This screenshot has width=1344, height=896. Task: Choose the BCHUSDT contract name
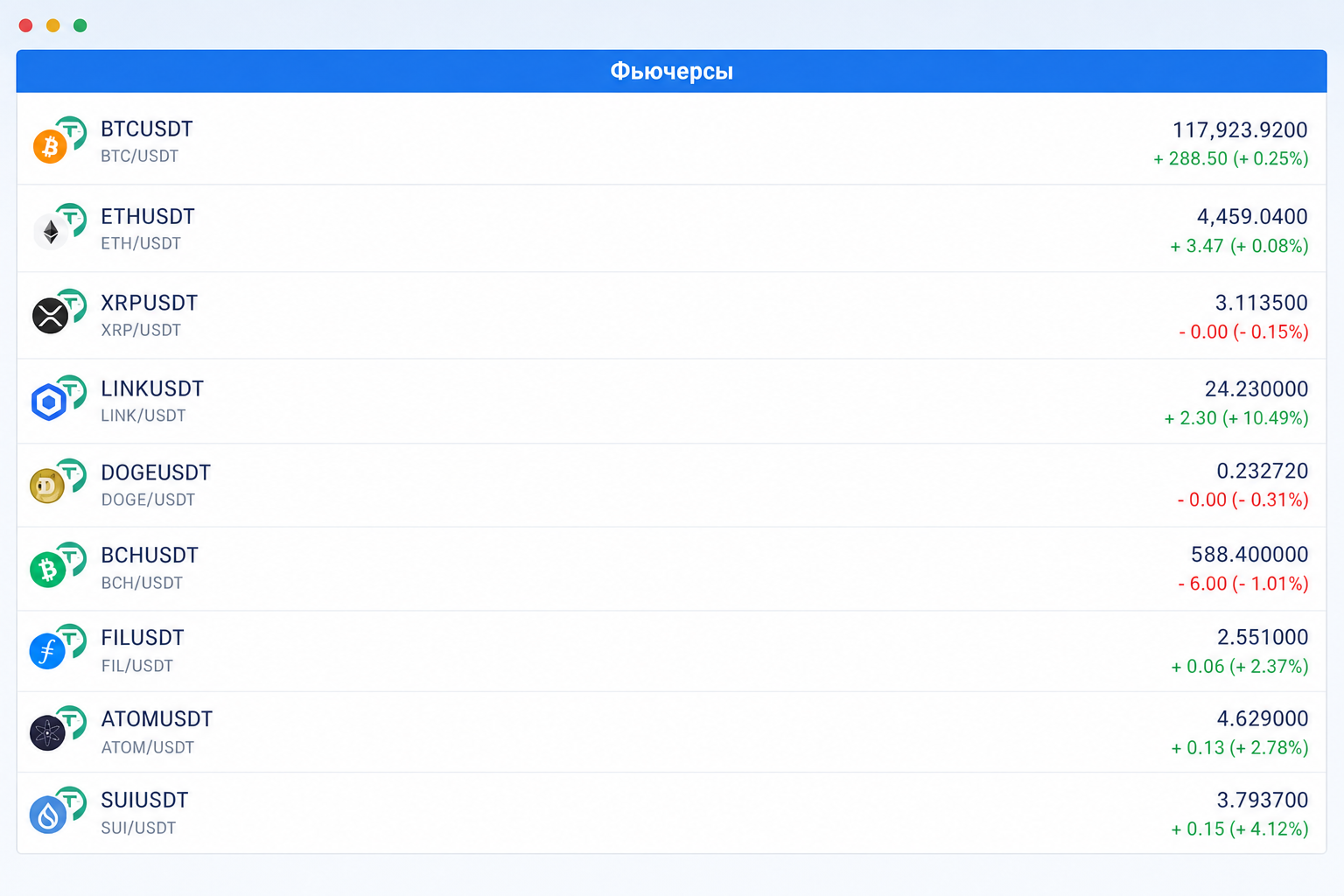[x=150, y=555]
